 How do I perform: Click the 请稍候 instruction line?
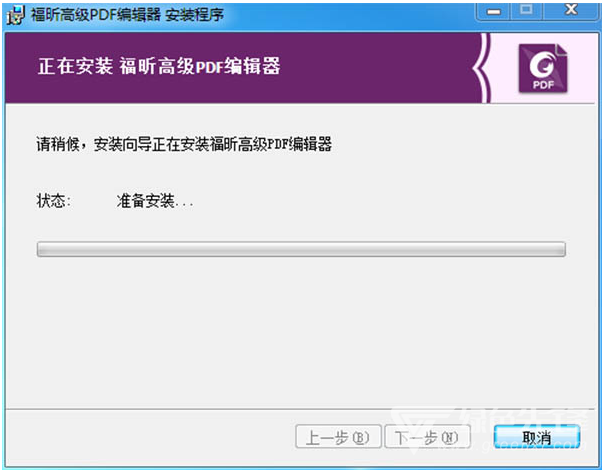coord(184,144)
